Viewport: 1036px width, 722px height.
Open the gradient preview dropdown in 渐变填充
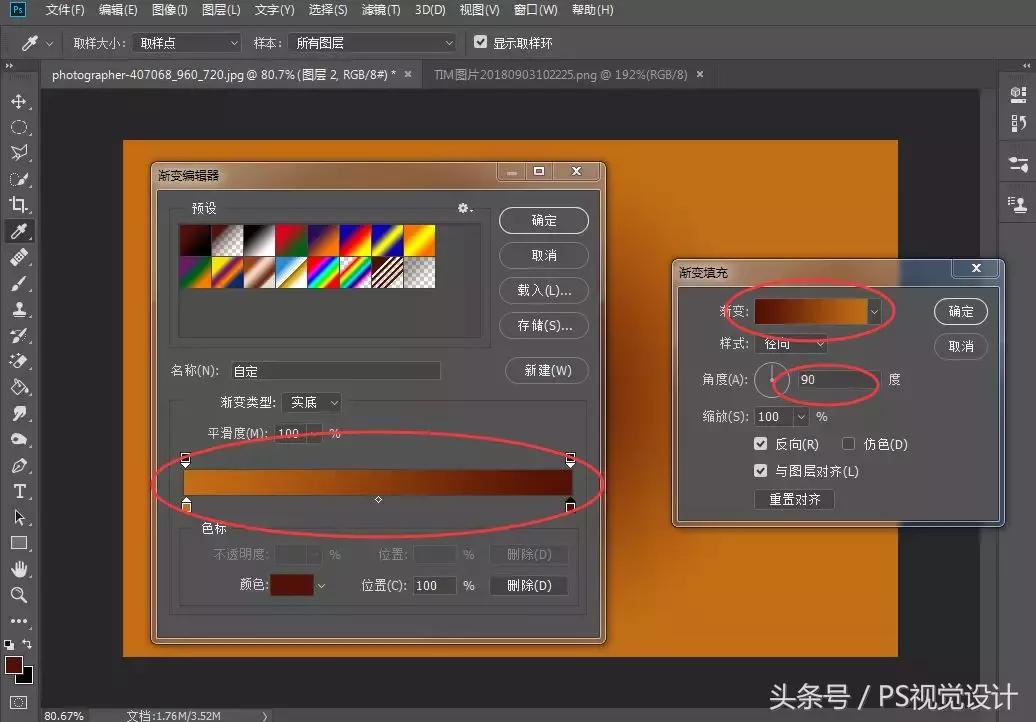[x=874, y=311]
